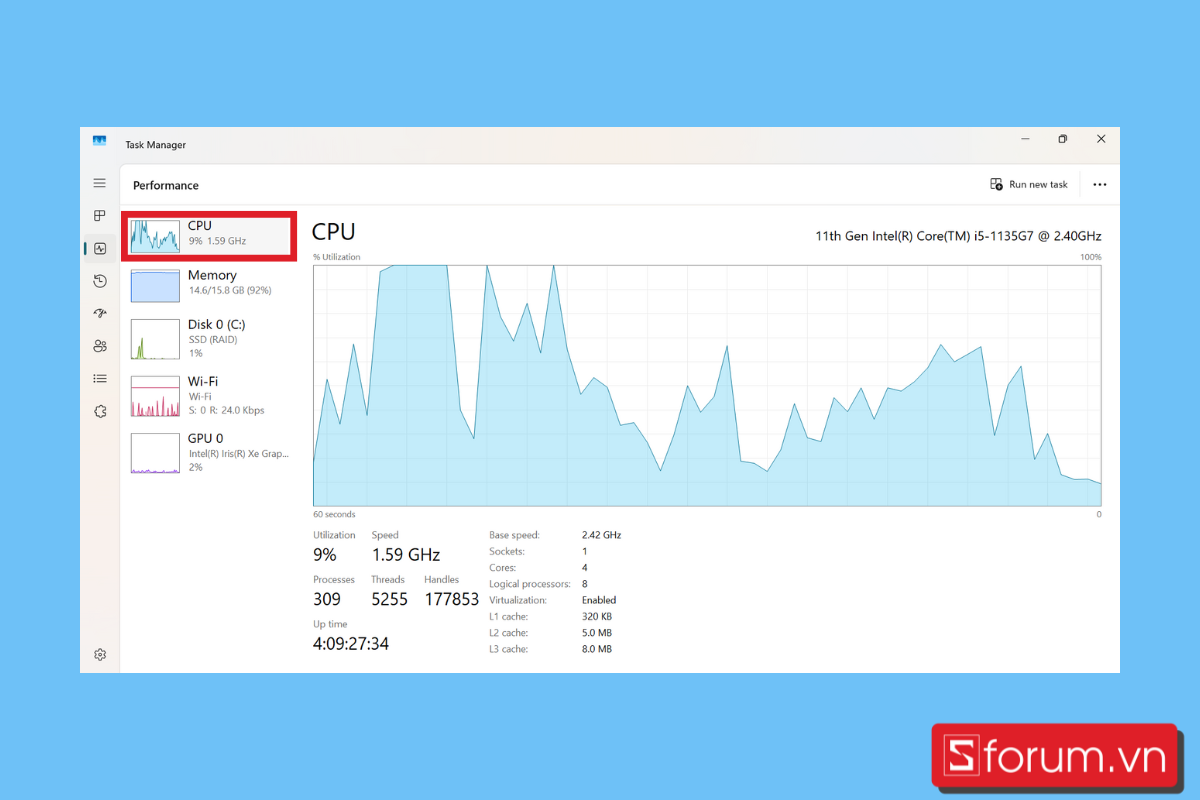
Task: Select the GPU 0 entry
Action: pyautogui.click(x=209, y=453)
